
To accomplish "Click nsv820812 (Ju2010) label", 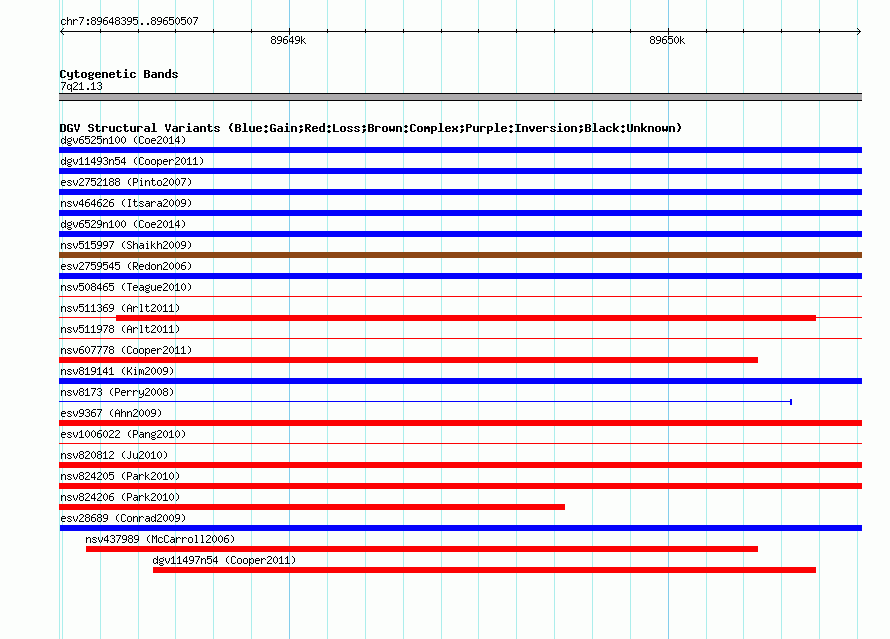I will (114, 455).
